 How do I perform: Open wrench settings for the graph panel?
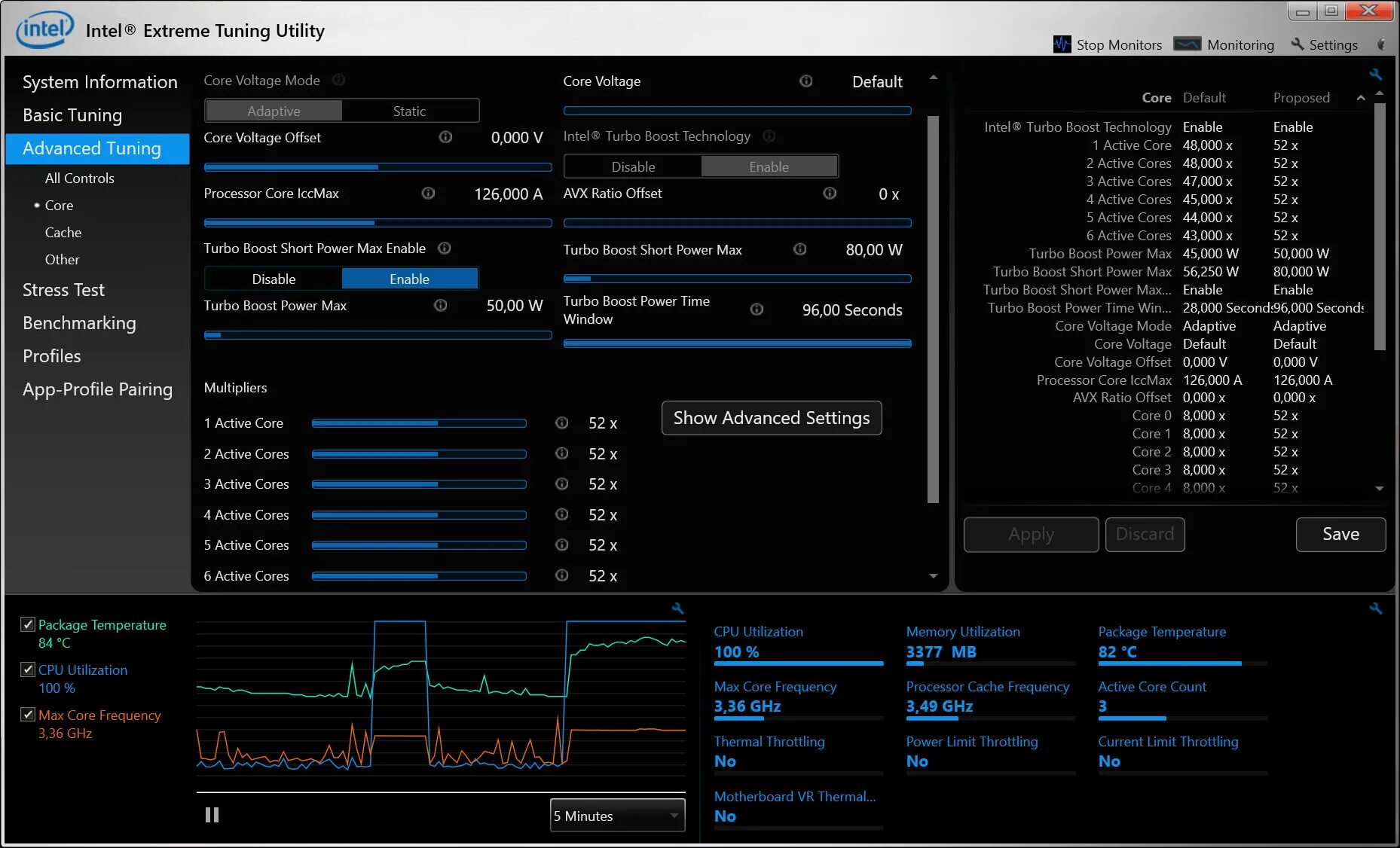coord(677,609)
